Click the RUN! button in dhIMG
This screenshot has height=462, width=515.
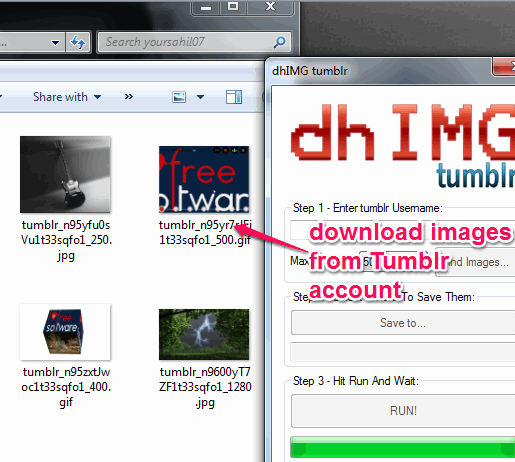[403, 411]
